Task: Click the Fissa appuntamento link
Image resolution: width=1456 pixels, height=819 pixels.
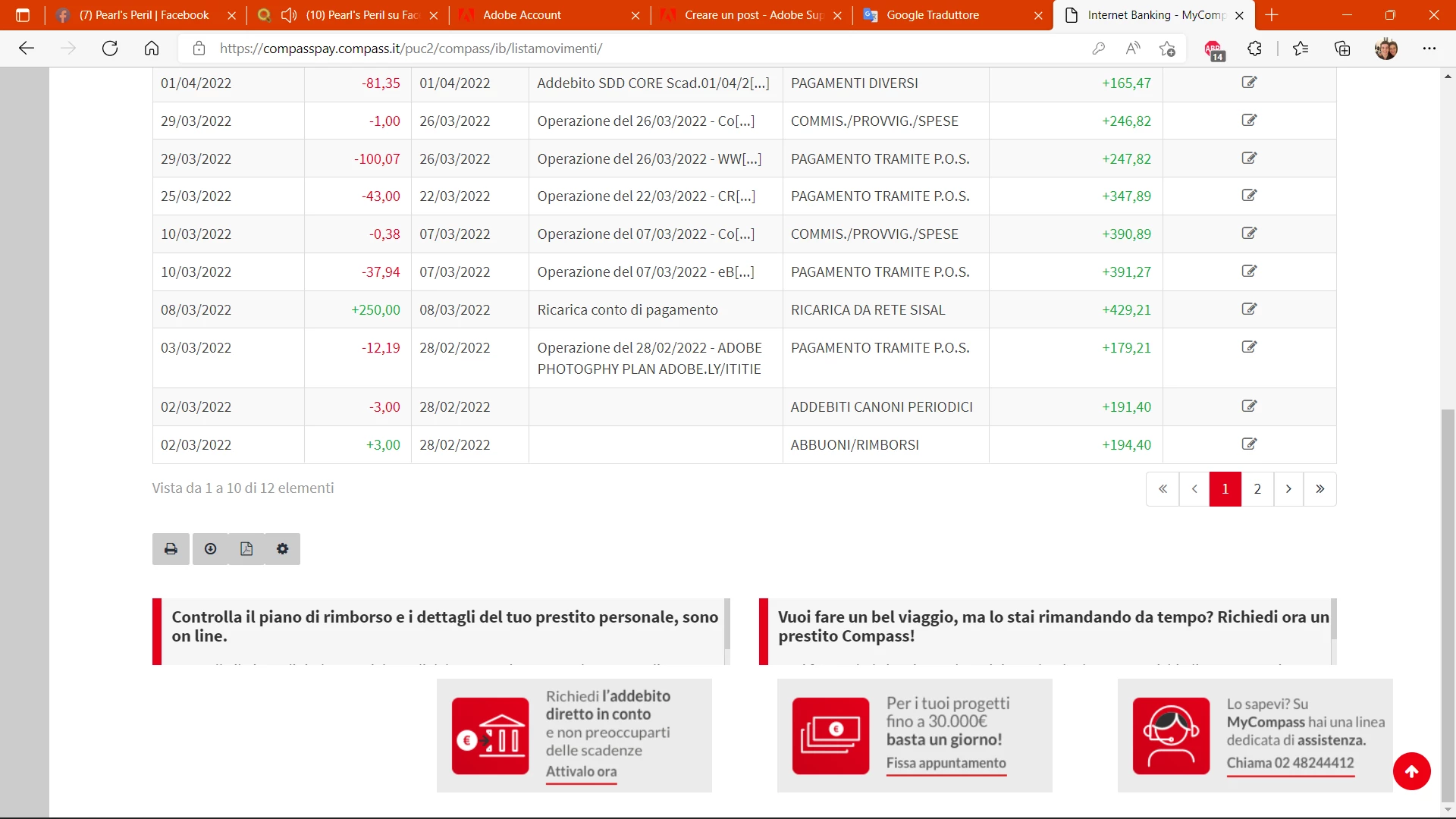Action: tap(946, 763)
